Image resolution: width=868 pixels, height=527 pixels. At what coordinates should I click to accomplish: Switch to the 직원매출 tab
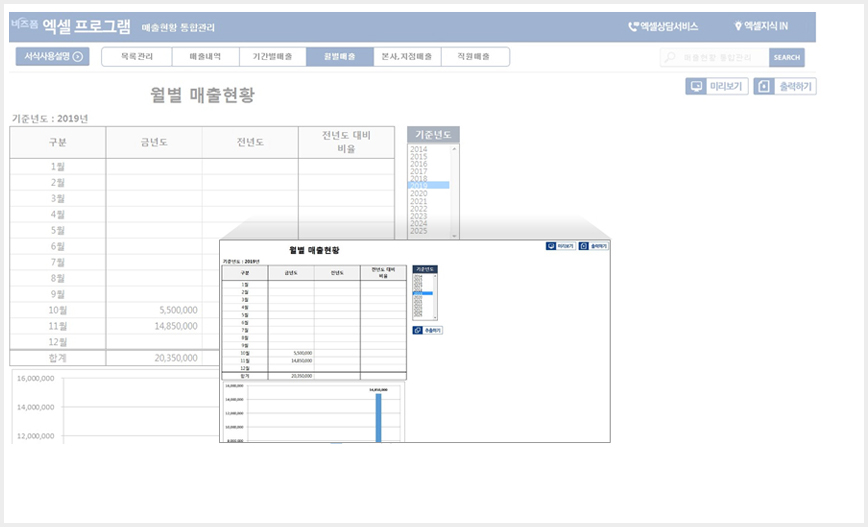tap(474, 56)
